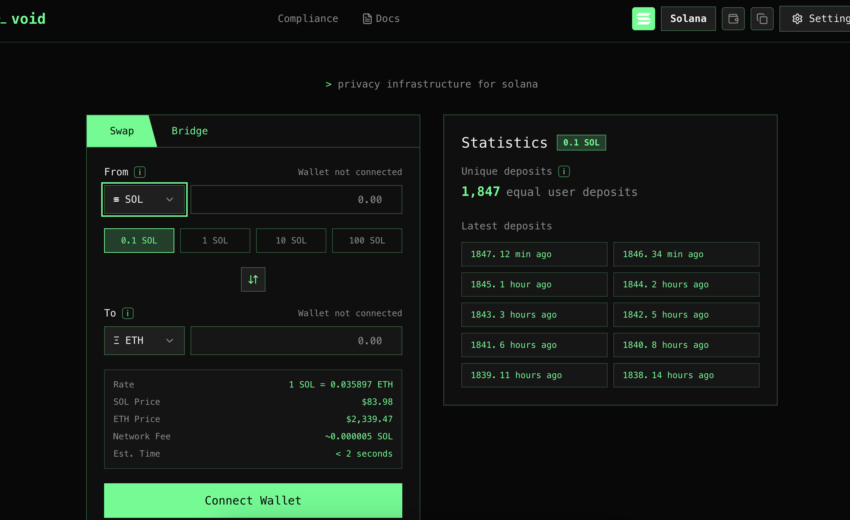This screenshot has height=520, width=850.
Task: Select the 0.1 SOL amount preset
Action: [x=139, y=240]
